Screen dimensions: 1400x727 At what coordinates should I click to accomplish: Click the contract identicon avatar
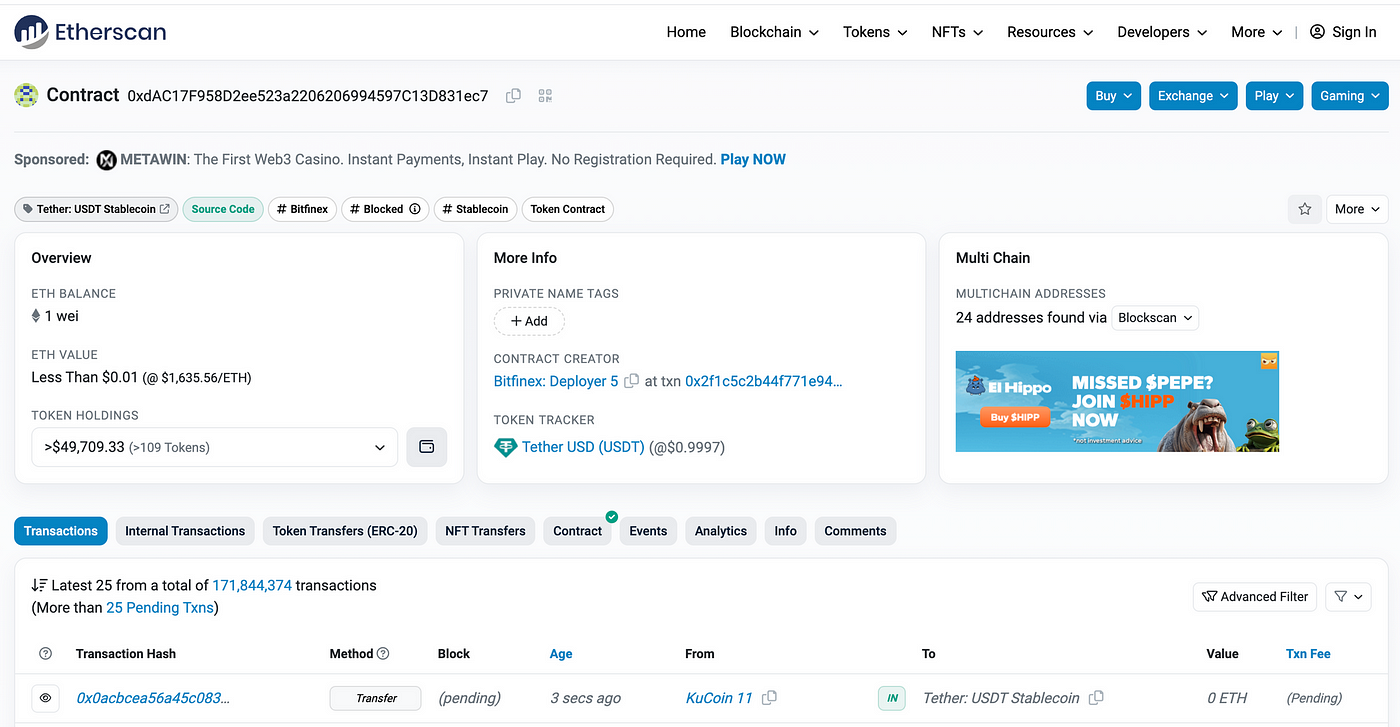click(x=26, y=95)
